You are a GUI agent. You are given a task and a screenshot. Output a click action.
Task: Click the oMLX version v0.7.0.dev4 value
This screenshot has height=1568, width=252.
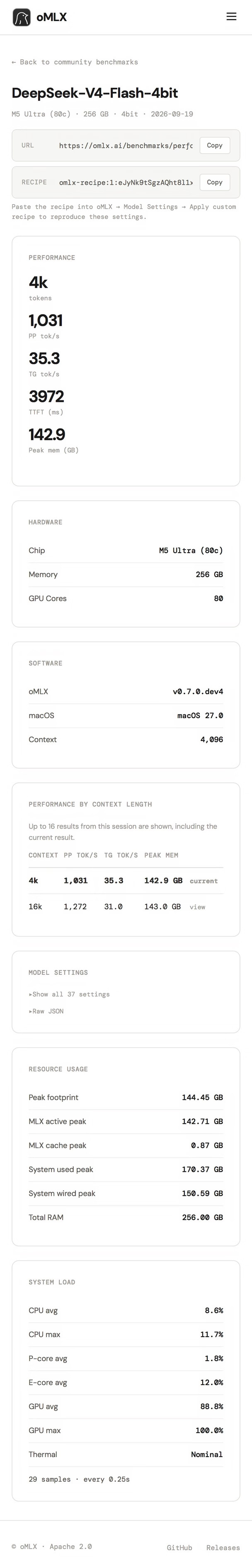[x=198, y=691]
